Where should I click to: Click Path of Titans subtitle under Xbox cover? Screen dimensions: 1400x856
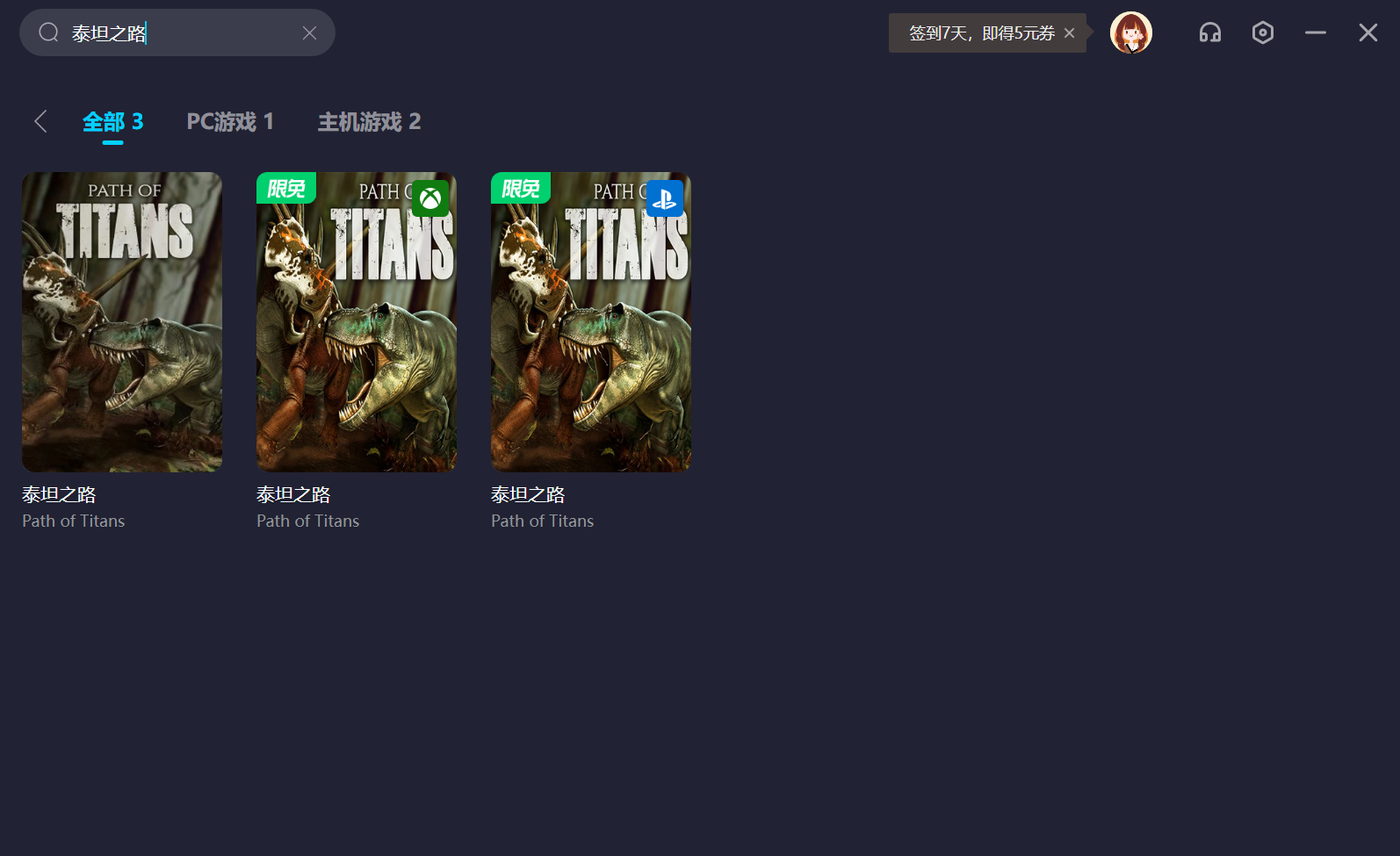pos(308,521)
